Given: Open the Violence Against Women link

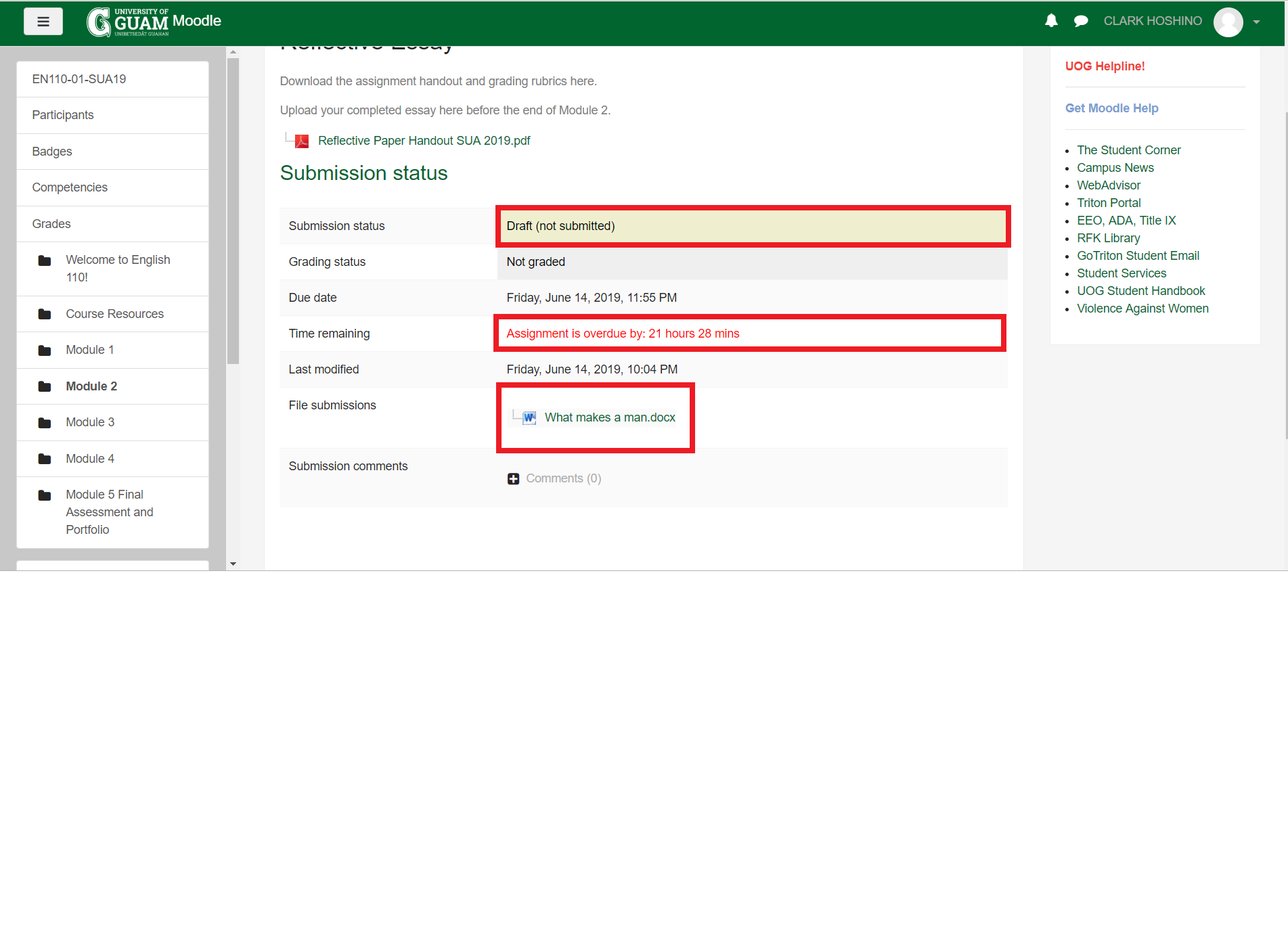Looking at the screenshot, I should [x=1142, y=309].
